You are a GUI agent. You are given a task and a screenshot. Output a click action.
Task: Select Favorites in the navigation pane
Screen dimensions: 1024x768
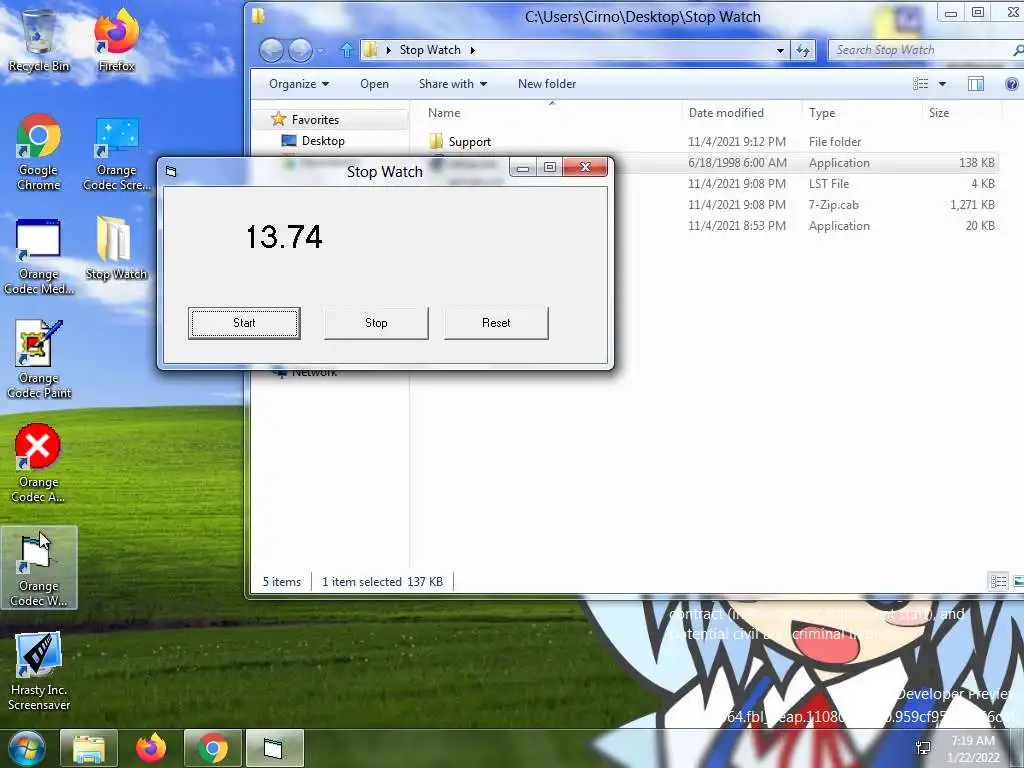[x=315, y=120]
